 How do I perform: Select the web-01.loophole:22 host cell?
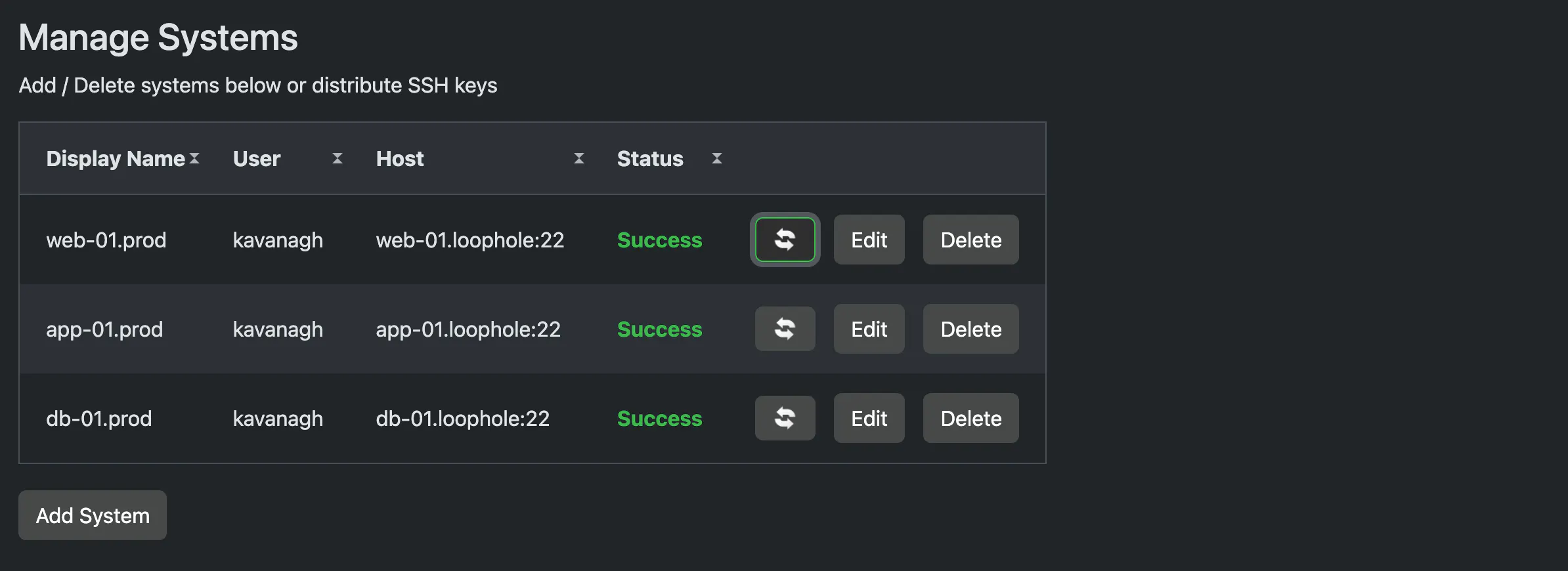coord(470,240)
